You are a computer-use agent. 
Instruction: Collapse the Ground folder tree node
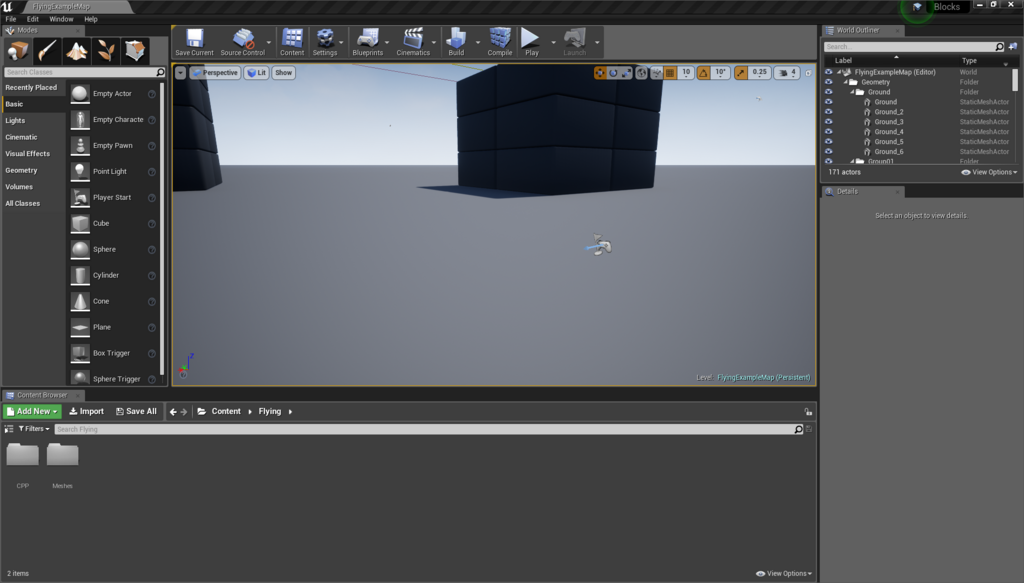tap(852, 92)
